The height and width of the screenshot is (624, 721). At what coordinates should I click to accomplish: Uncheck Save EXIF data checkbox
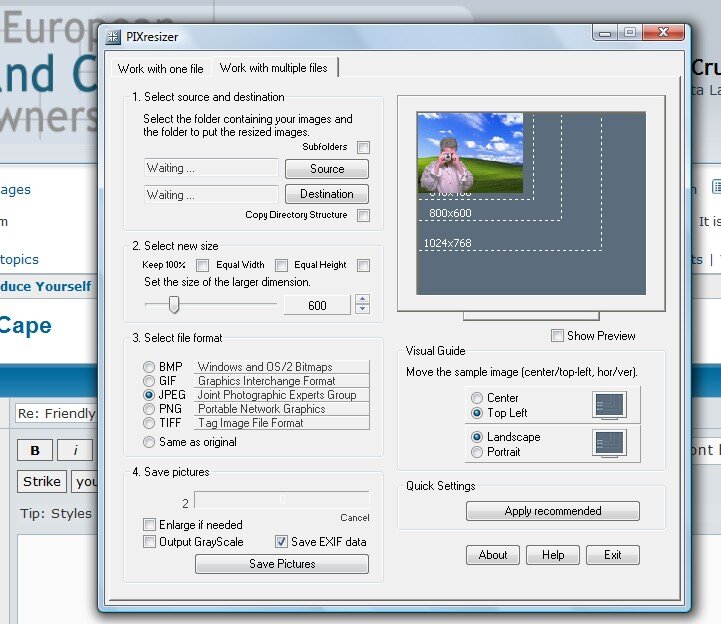[x=281, y=542]
